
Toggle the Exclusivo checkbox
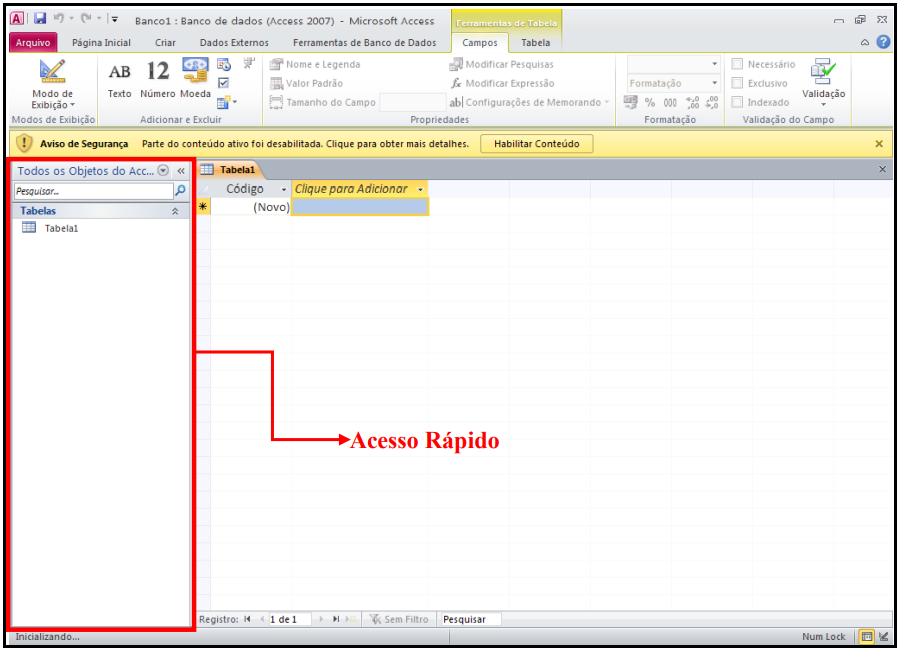click(x=738, y=84)
